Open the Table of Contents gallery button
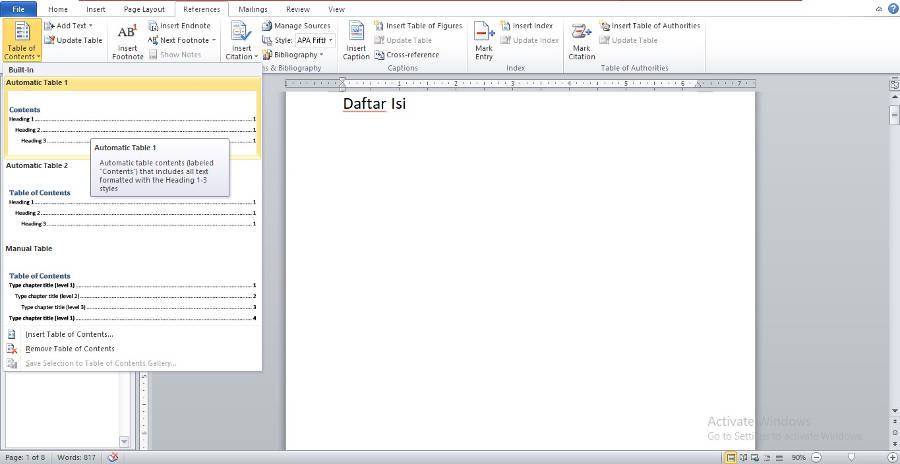 coord(22,40)
